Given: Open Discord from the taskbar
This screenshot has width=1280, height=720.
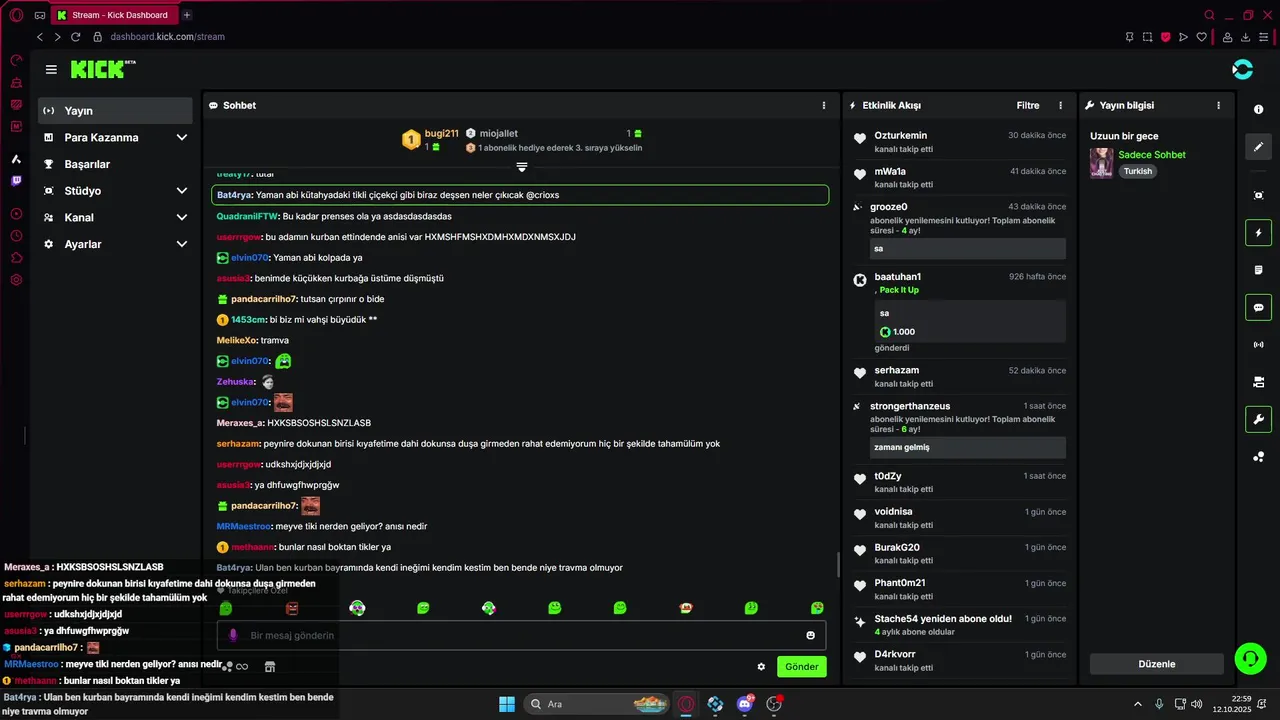Looking at the screenshot, I should tap(744, 704).
